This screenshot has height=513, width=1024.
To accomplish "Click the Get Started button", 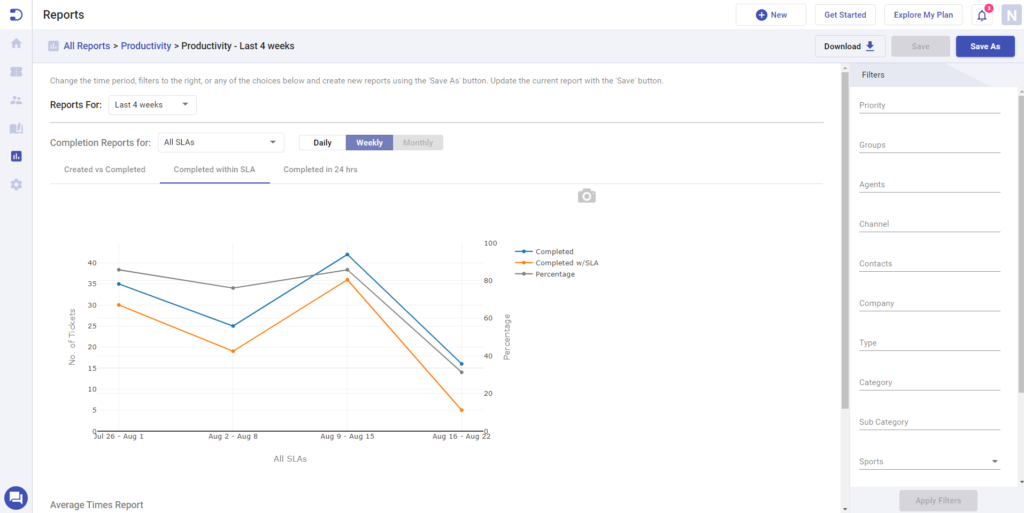I will [x=845, y=15].
